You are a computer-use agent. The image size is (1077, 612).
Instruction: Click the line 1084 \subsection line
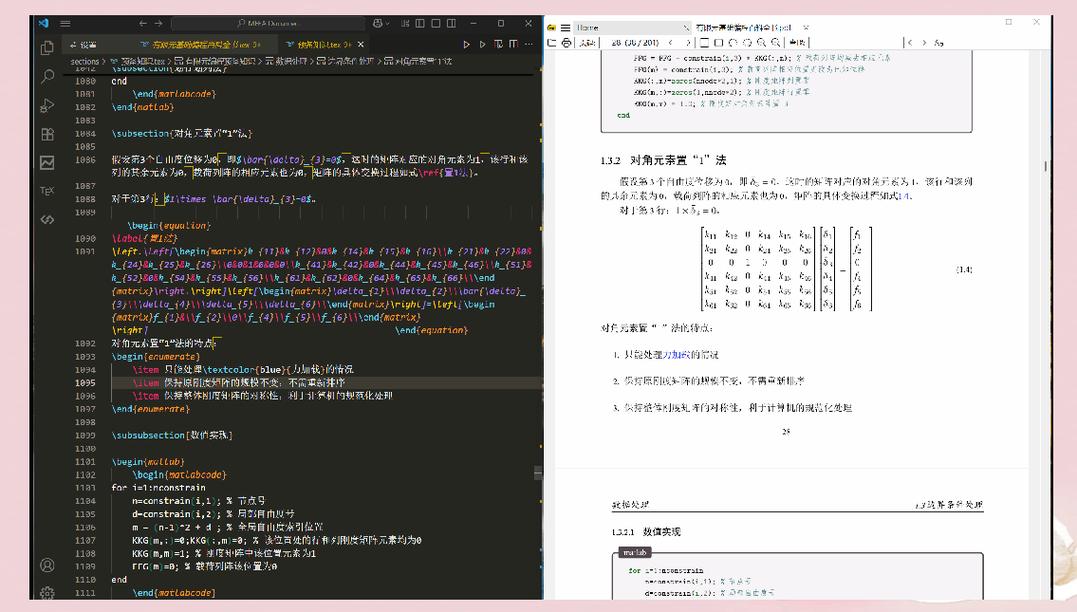pyautogui.click(x=182, y=133)
